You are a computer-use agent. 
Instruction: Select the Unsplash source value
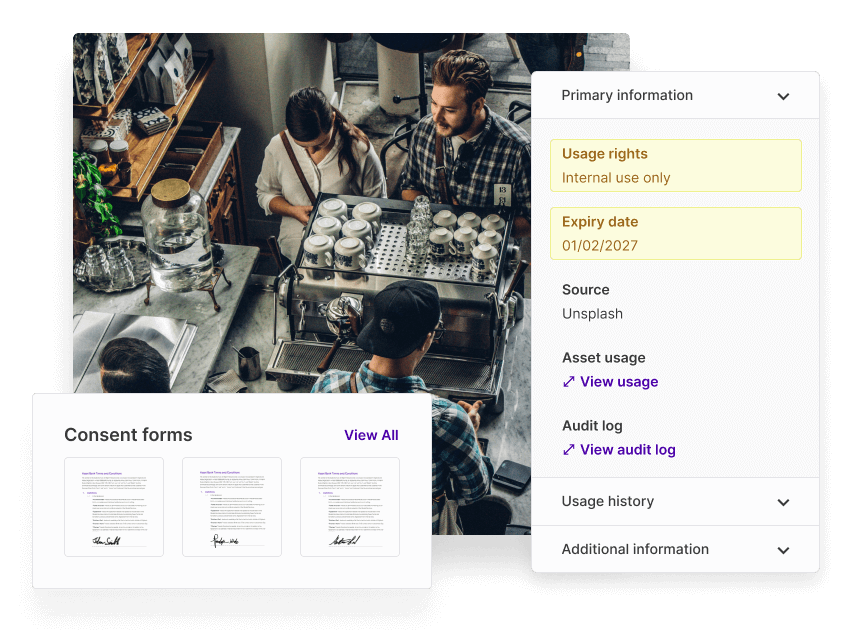[592, 314]
